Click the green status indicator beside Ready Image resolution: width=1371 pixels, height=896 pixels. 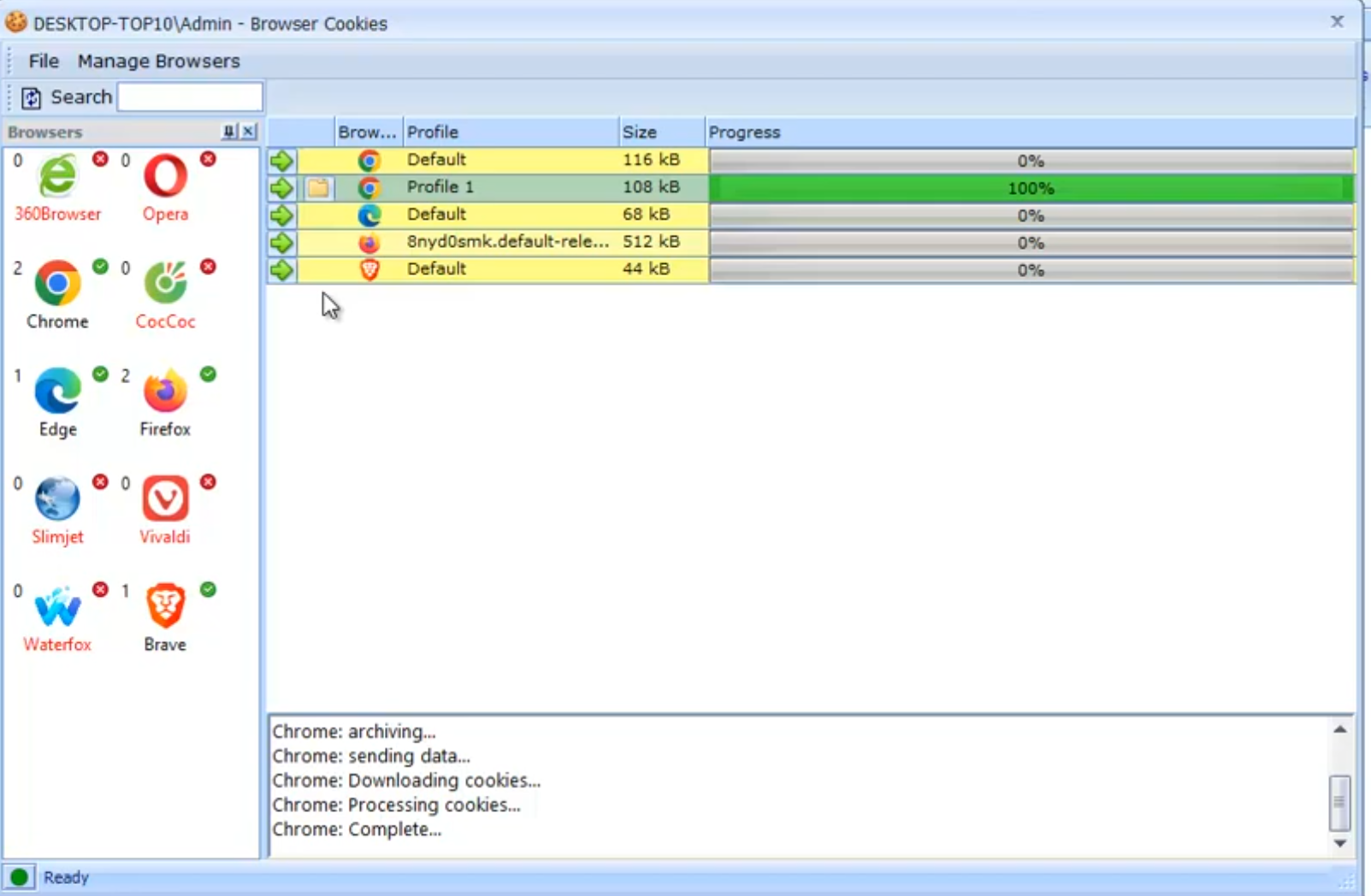[x=19, y=877]
